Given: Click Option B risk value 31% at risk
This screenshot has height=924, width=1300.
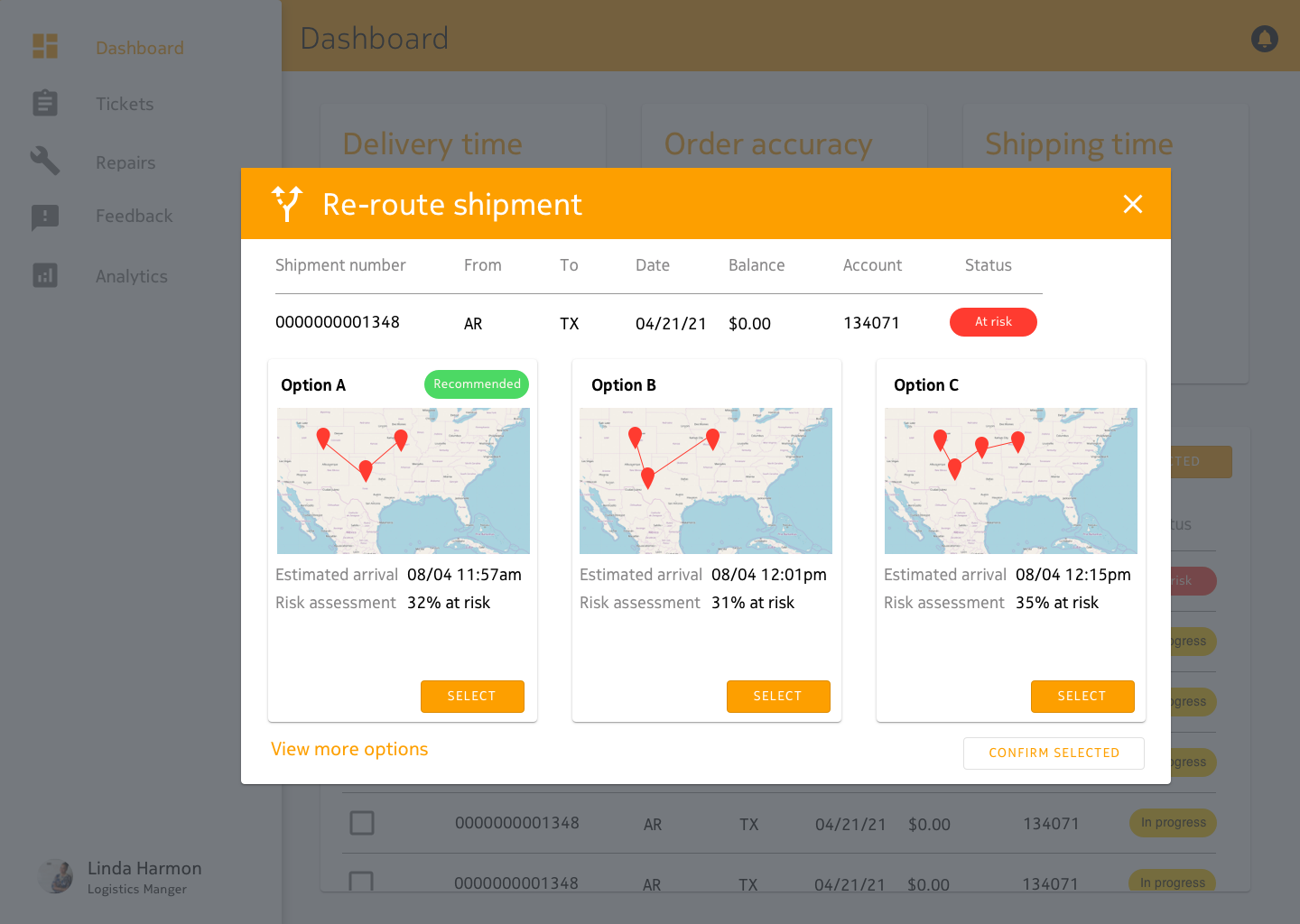Looking at the screenshot, I should (753, 603).
